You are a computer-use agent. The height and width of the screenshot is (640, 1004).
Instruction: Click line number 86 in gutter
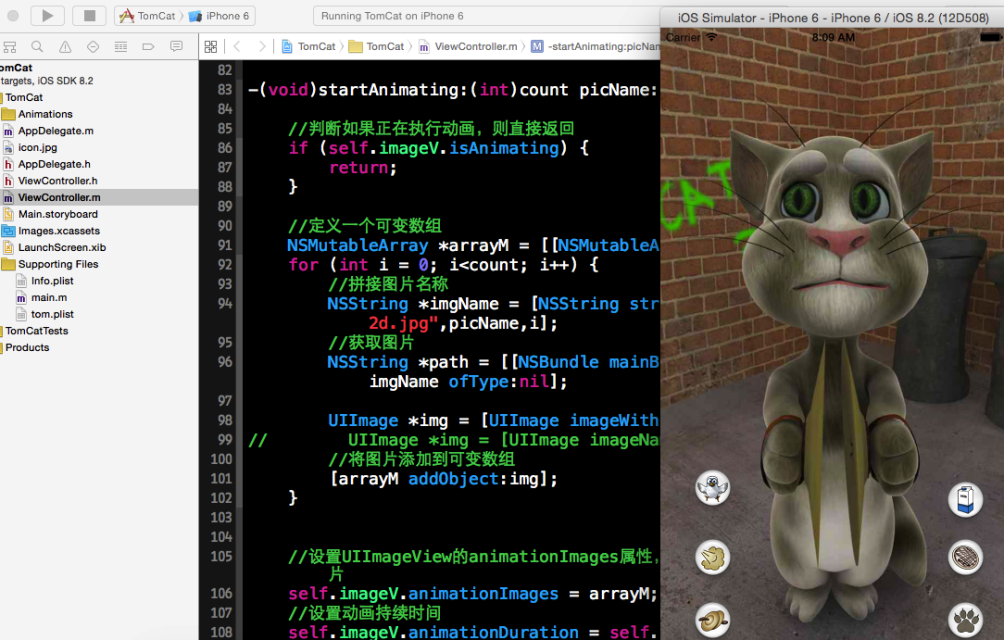coord(224,148)
